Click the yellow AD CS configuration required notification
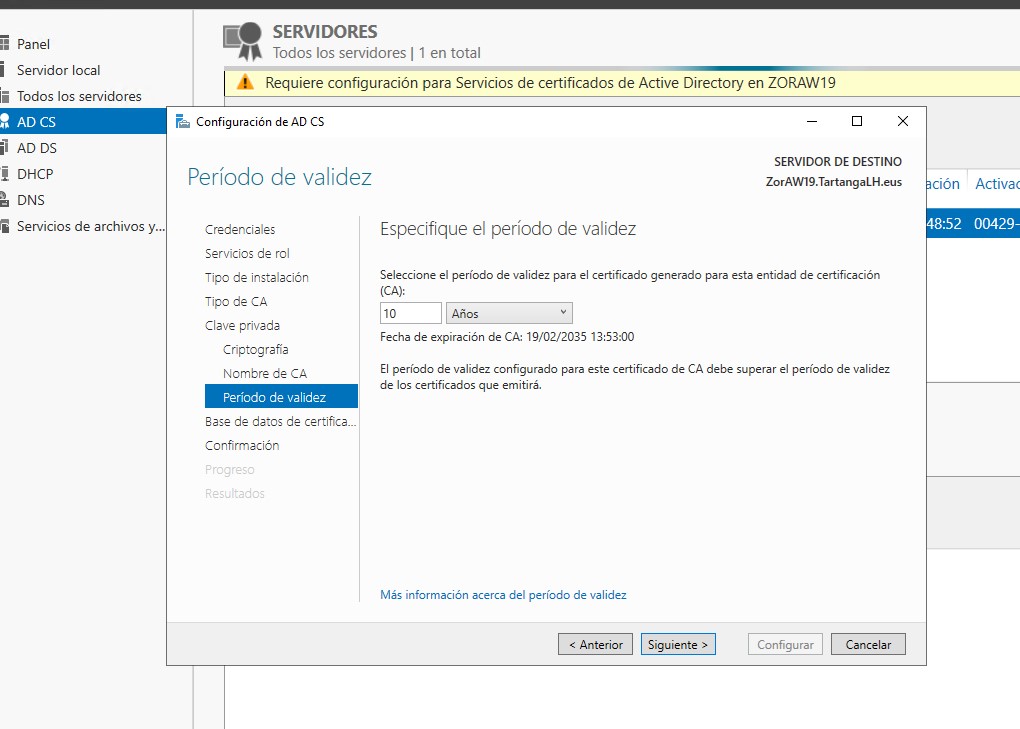Screen dimensions: 1020x729 (622, 83)
